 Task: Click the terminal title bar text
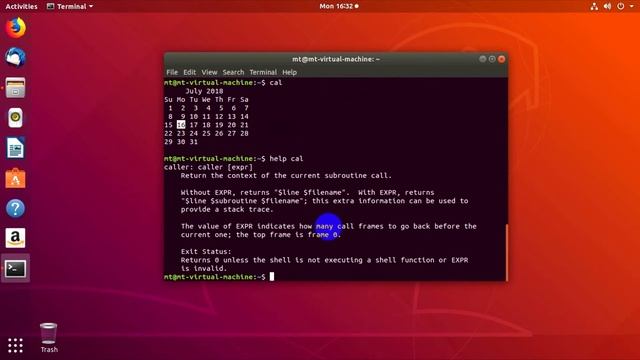pos(336,59)
